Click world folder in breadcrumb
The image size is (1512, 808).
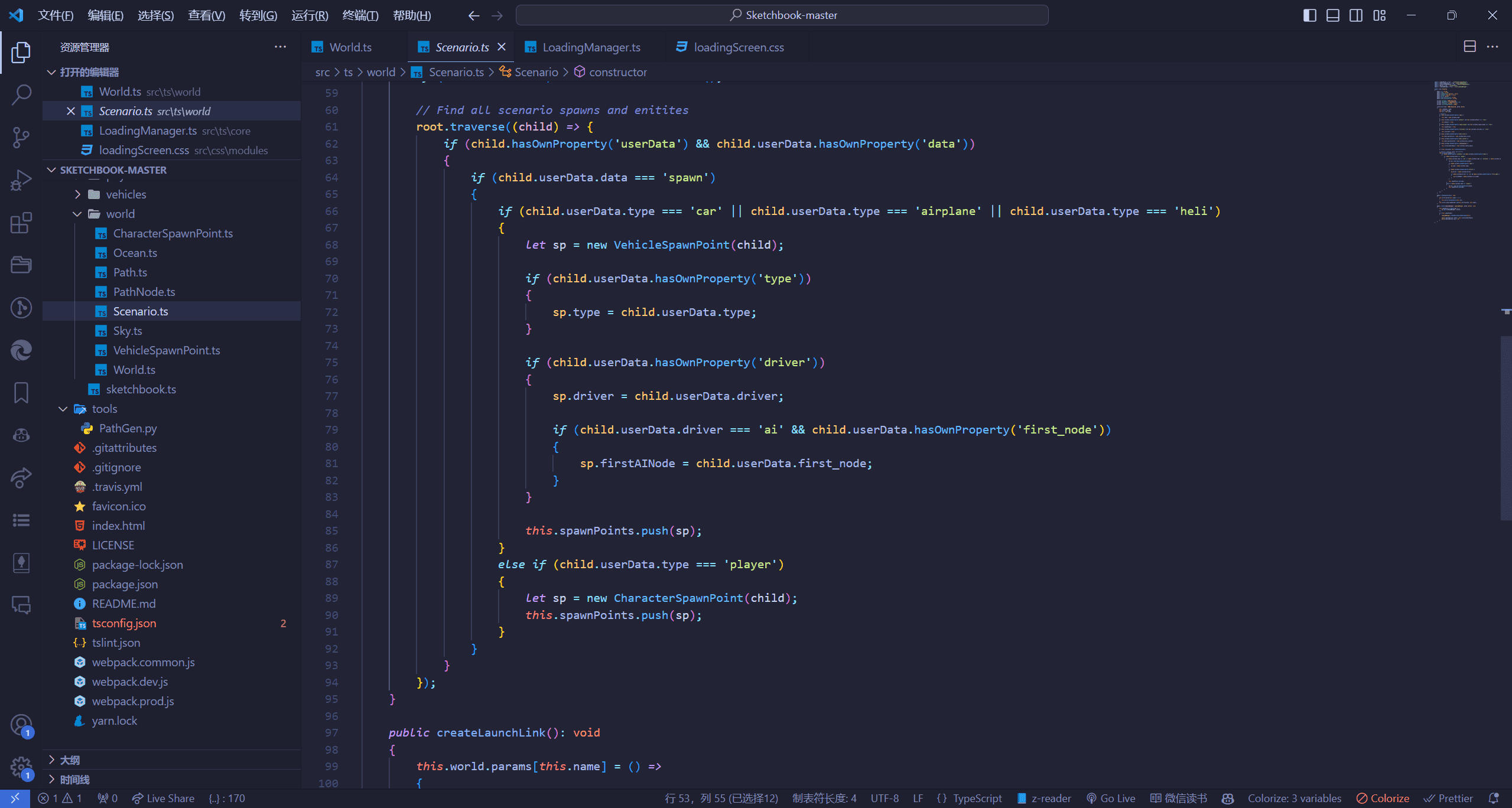(381, 72)
